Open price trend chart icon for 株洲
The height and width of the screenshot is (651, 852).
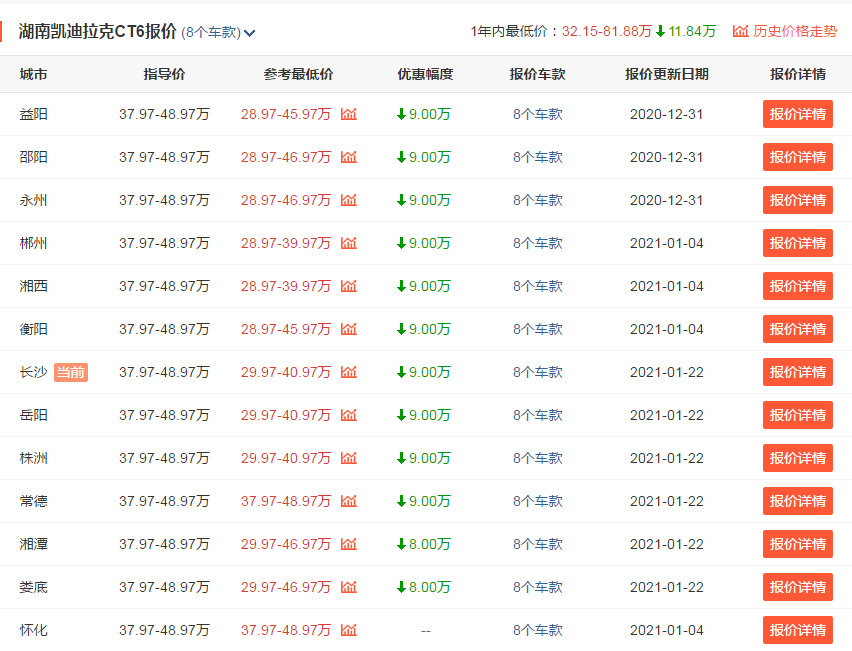pos(349,458)
